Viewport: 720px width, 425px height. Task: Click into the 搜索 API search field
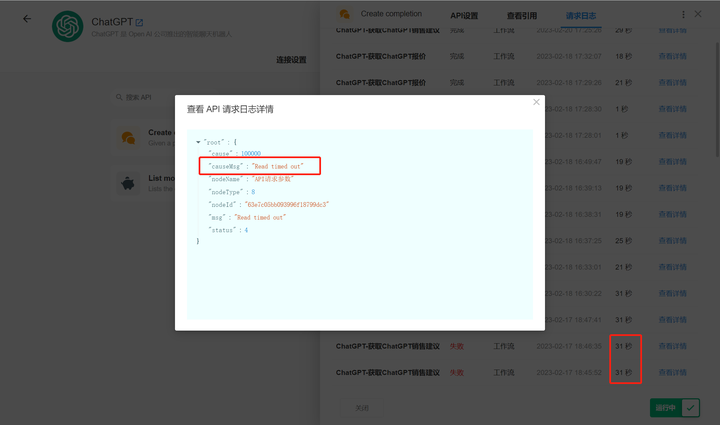[x=142, y=97]
